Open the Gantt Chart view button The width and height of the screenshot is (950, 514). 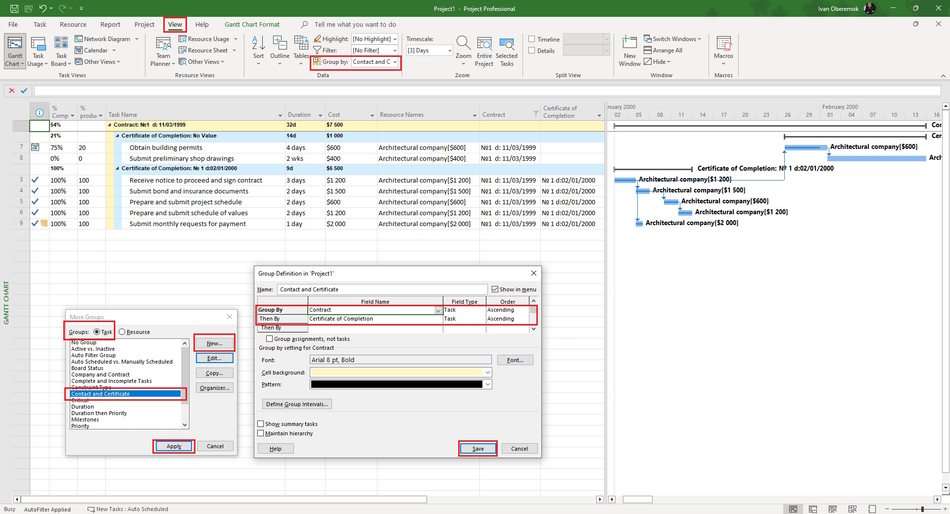coord(15,51)
